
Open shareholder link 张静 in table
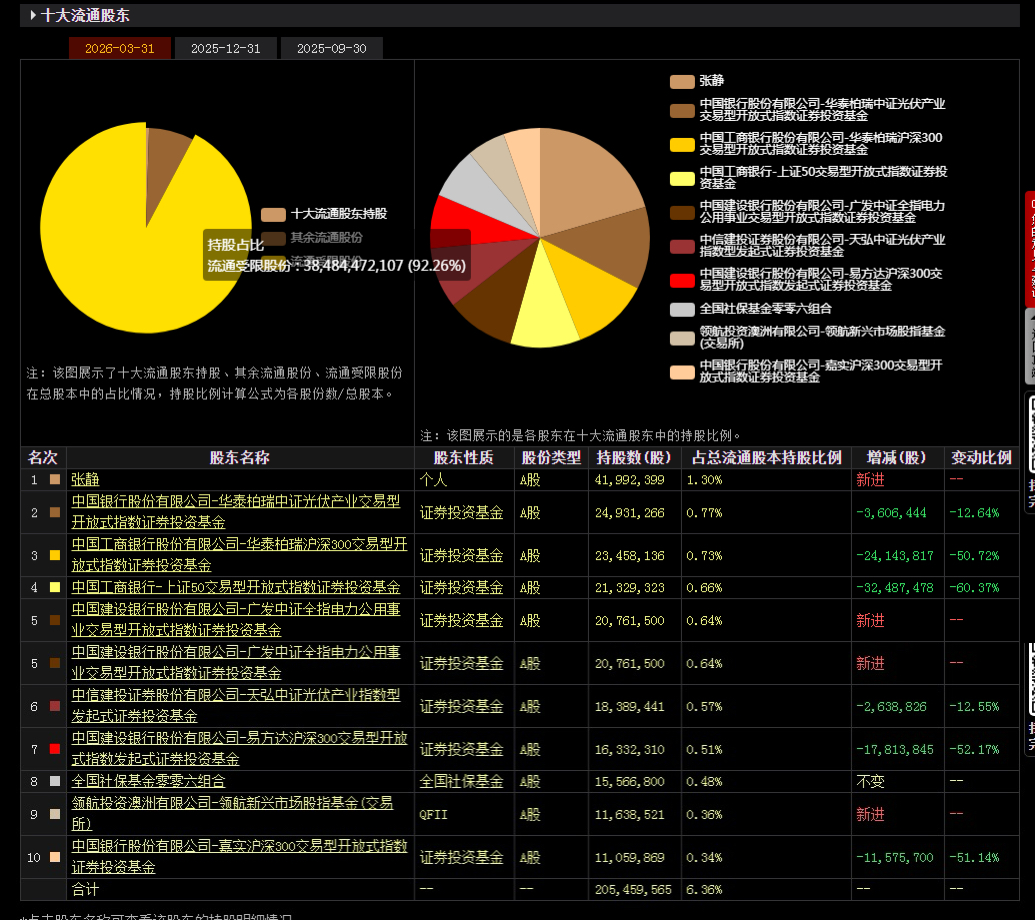coord(85,480)
